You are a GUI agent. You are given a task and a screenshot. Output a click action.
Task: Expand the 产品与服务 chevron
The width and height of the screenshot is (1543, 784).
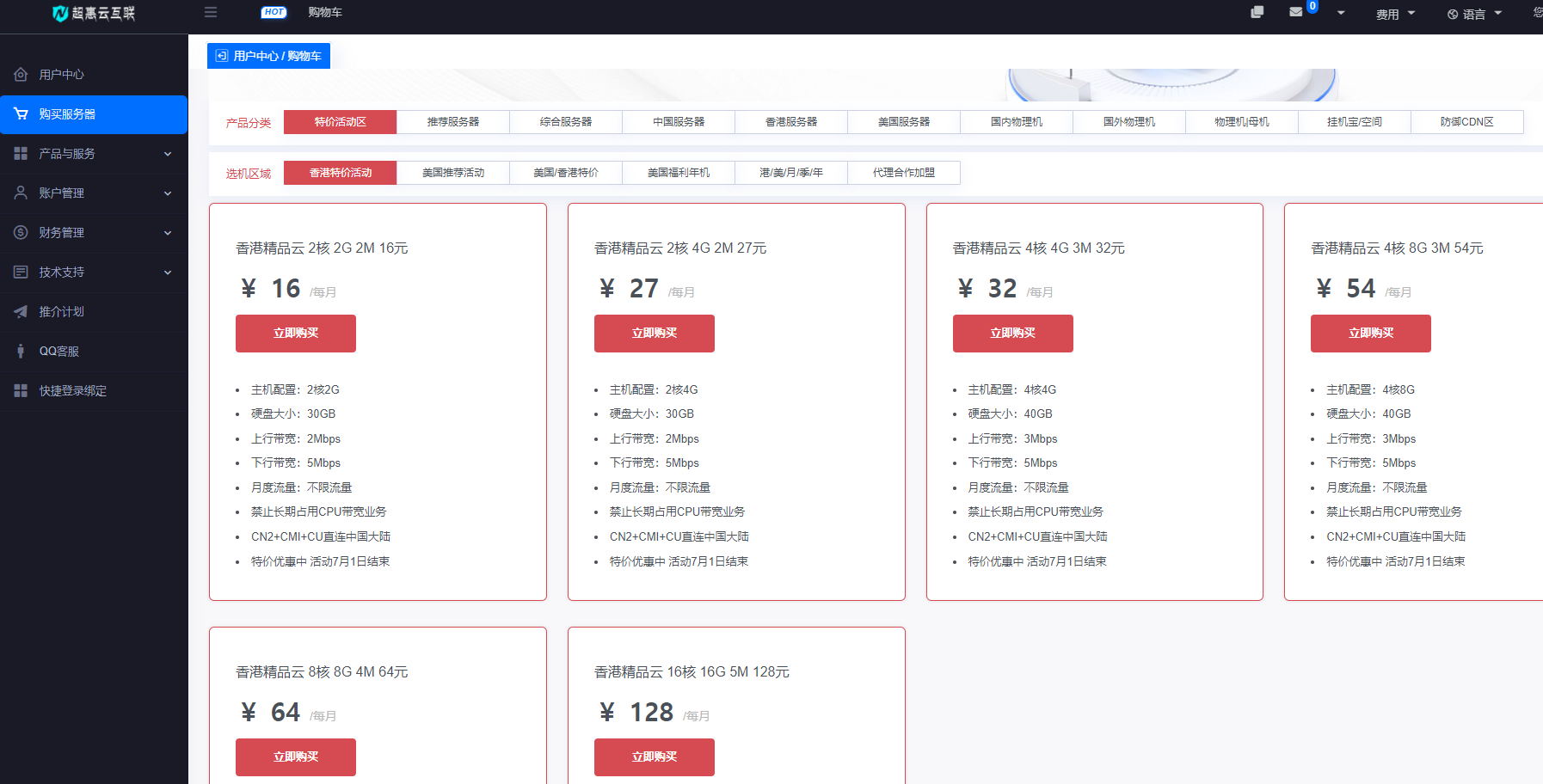coord(168,154)
